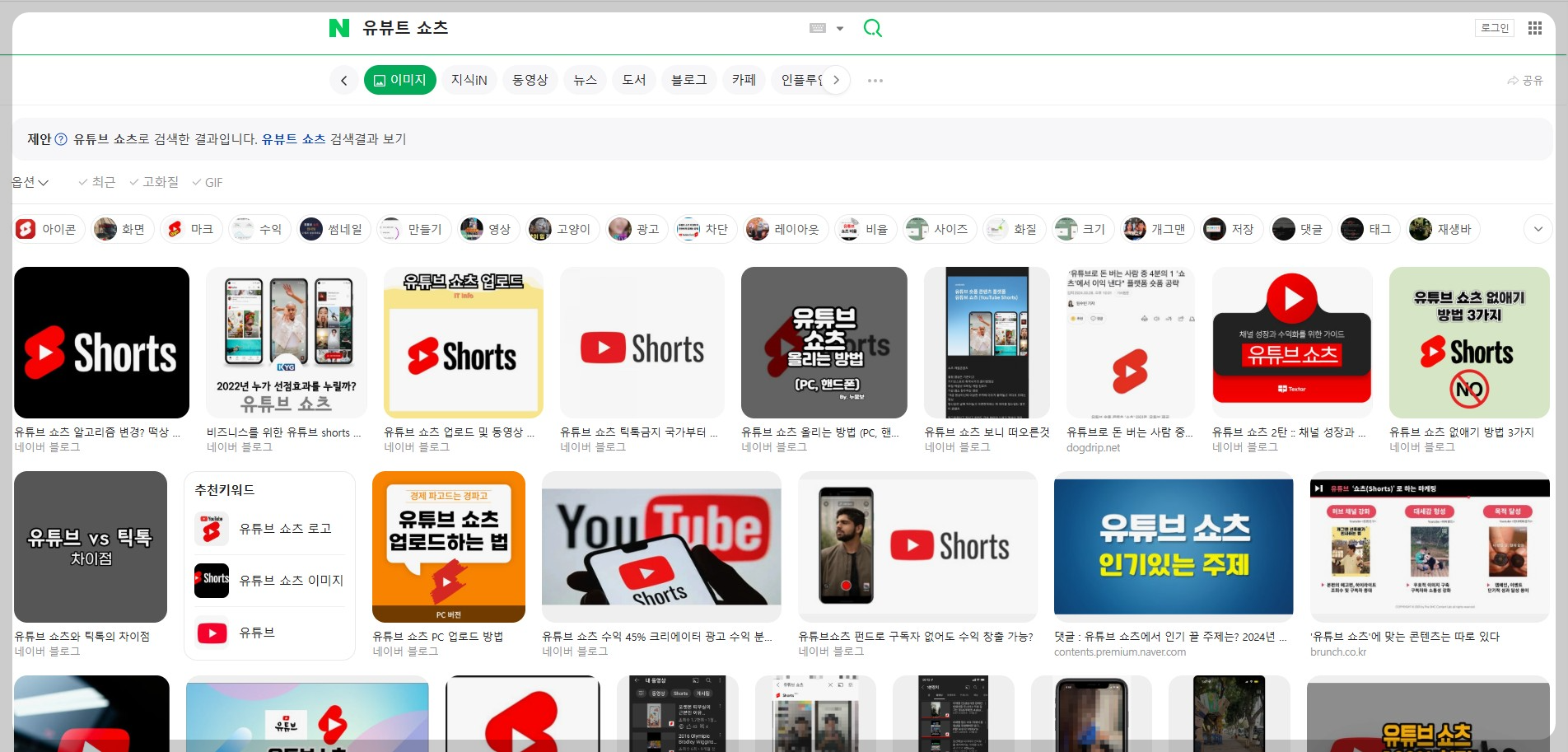The height and width of the screenshot is (752, 1568).
Task: Open the virtual keyboard icon in search bar
Action: (x=818, y=28)
